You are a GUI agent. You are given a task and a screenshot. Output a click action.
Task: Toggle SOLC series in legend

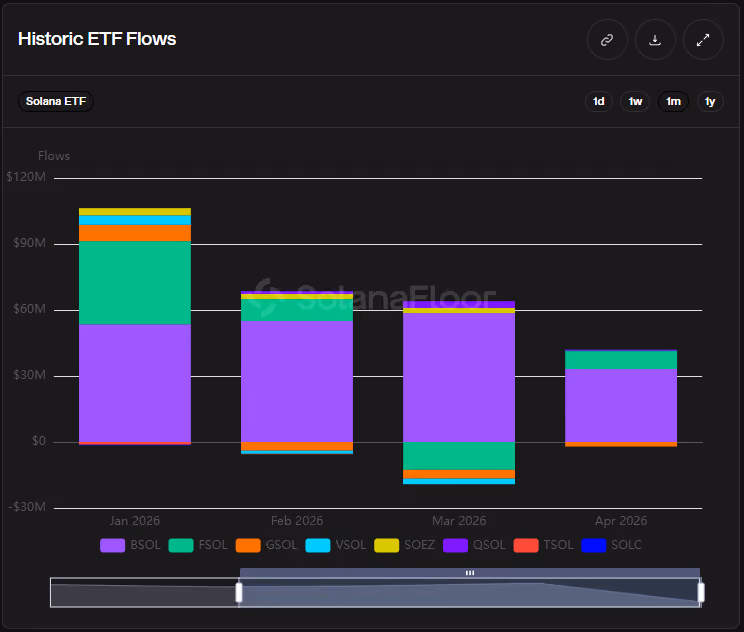pyautogui.click(x=612, y=545)
